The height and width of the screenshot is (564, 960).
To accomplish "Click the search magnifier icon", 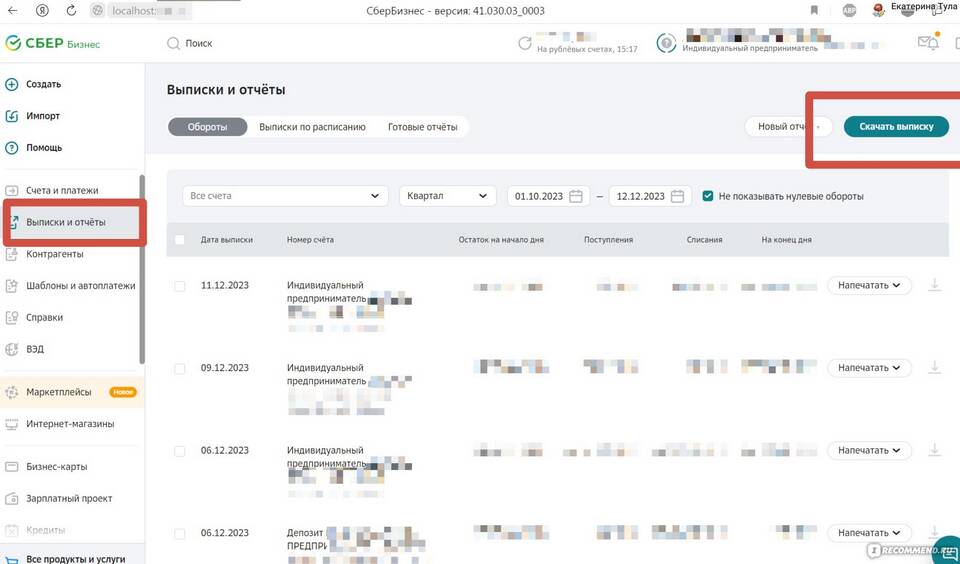I will pos(174,44).
